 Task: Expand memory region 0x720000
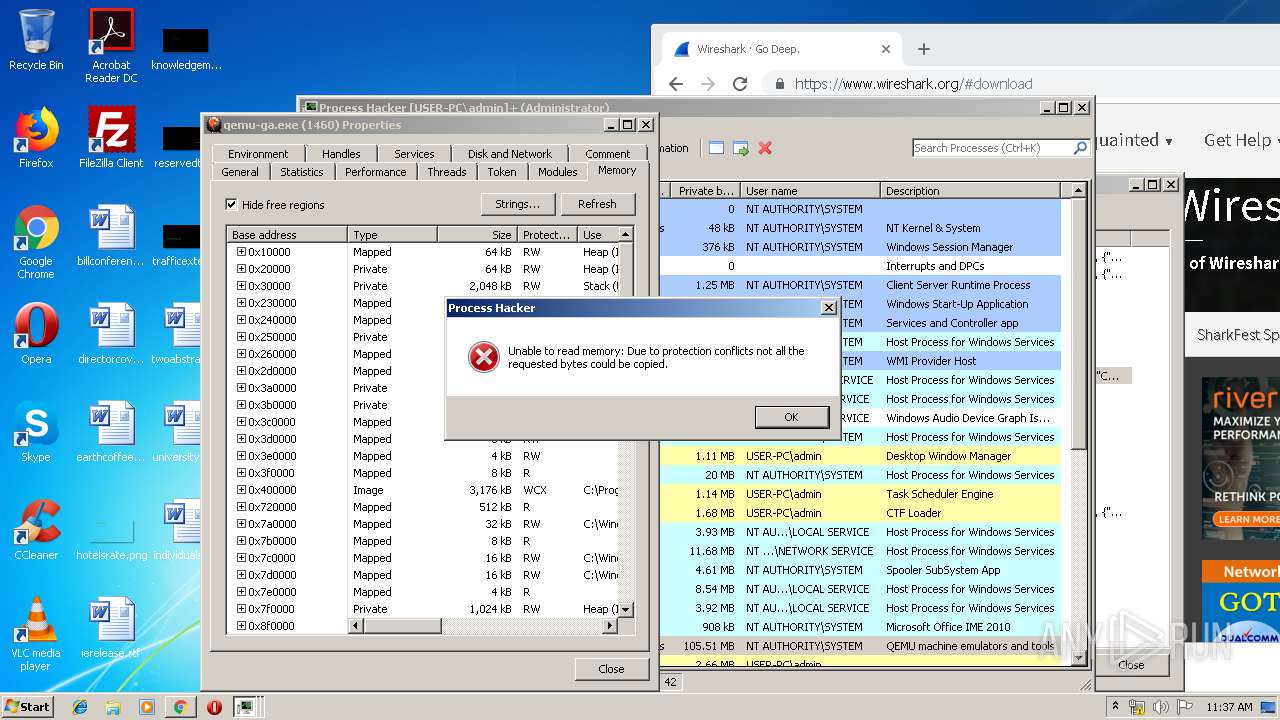[241, 507]
